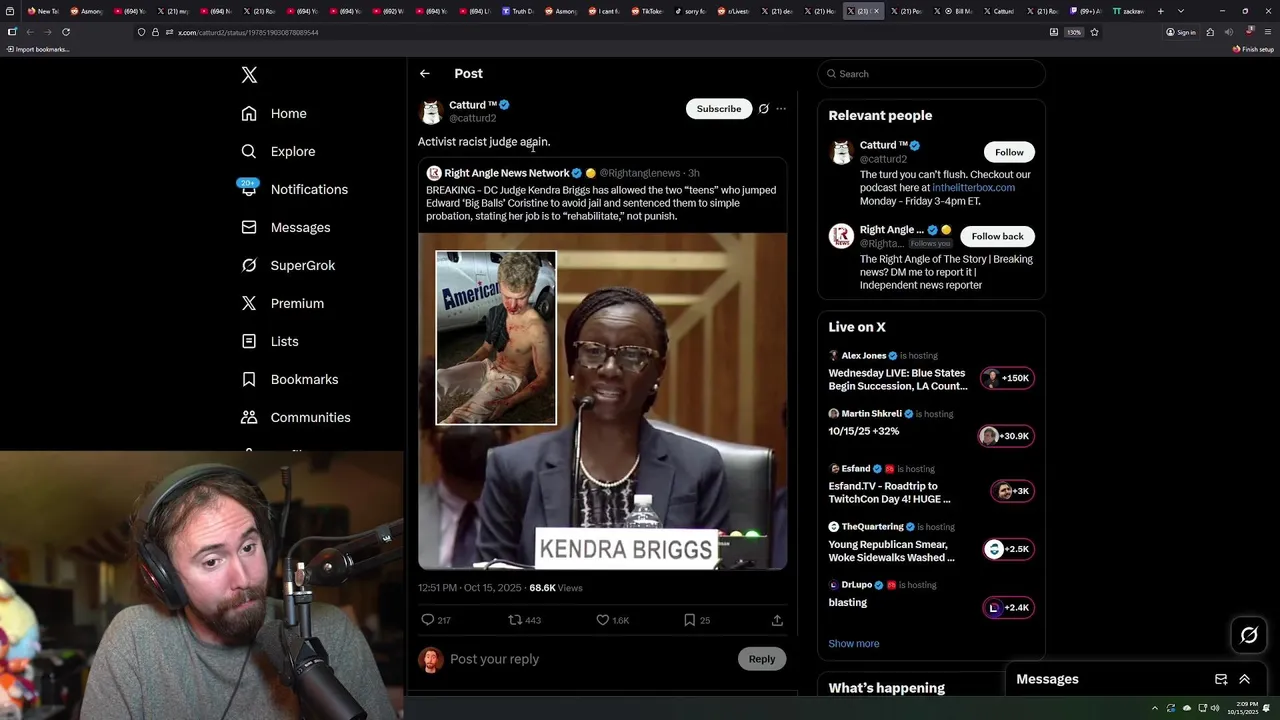Close the active X tab
Image resolution: width=1280 pixels, height=720 pixels.
point(877,11)
